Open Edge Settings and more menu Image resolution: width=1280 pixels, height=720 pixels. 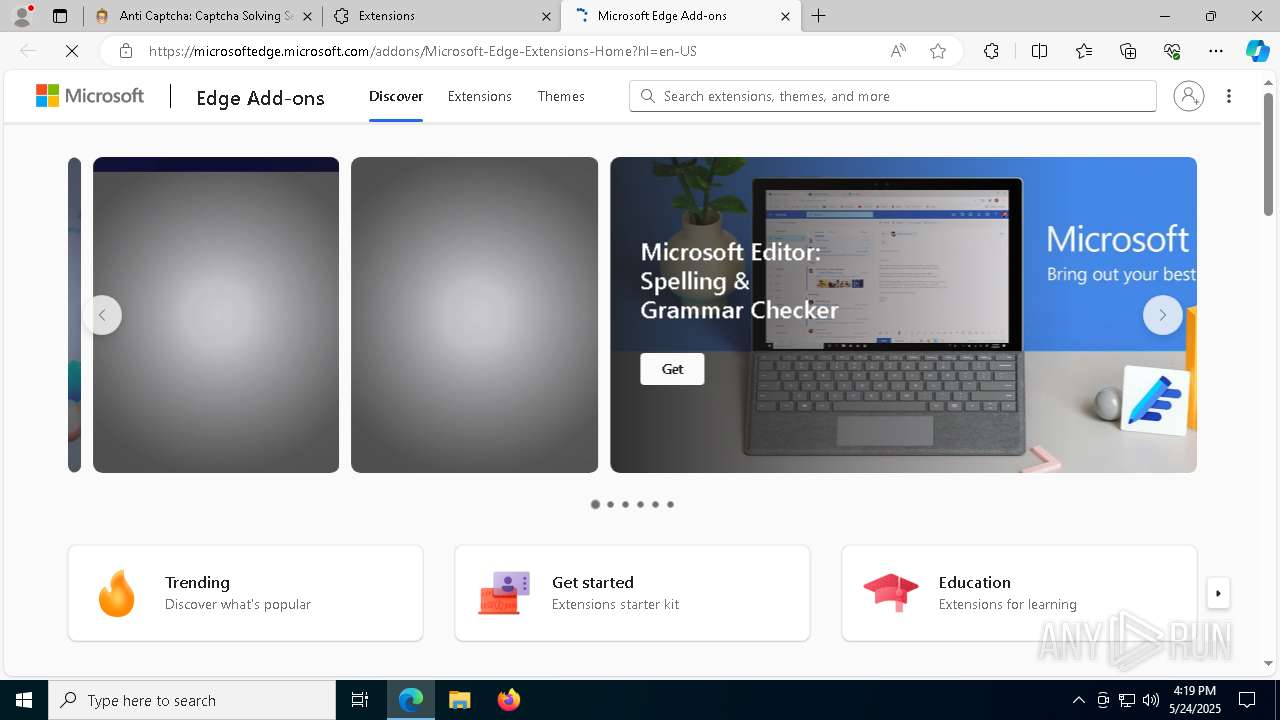[x=1216, y=51]
